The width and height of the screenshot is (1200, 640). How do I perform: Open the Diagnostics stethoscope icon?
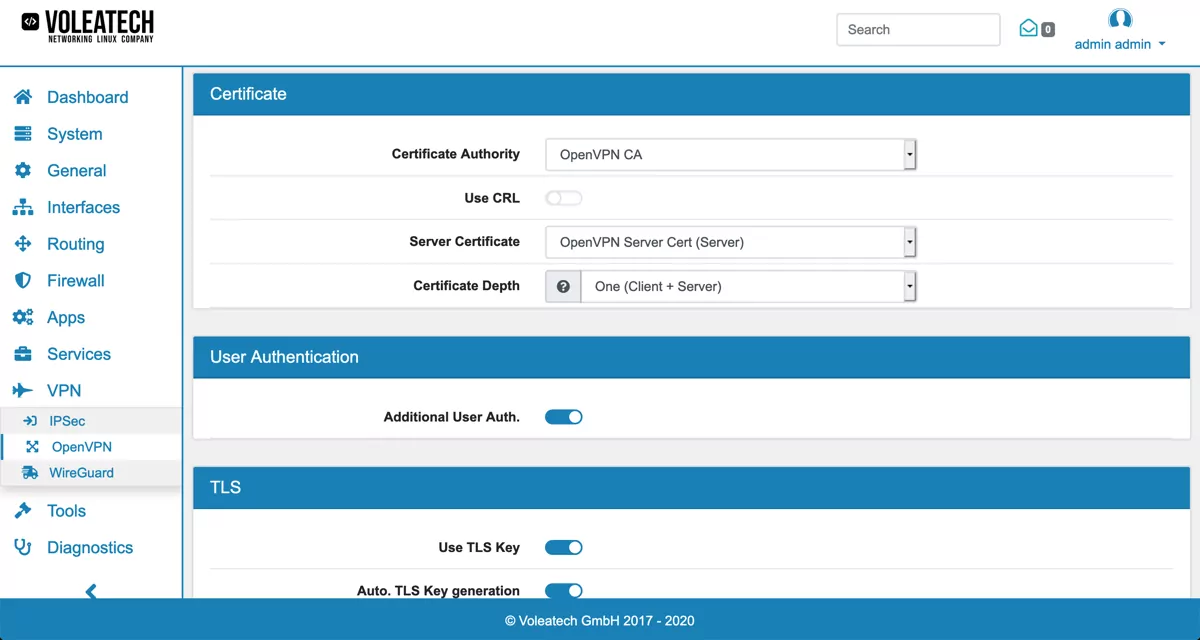[23, 547]
